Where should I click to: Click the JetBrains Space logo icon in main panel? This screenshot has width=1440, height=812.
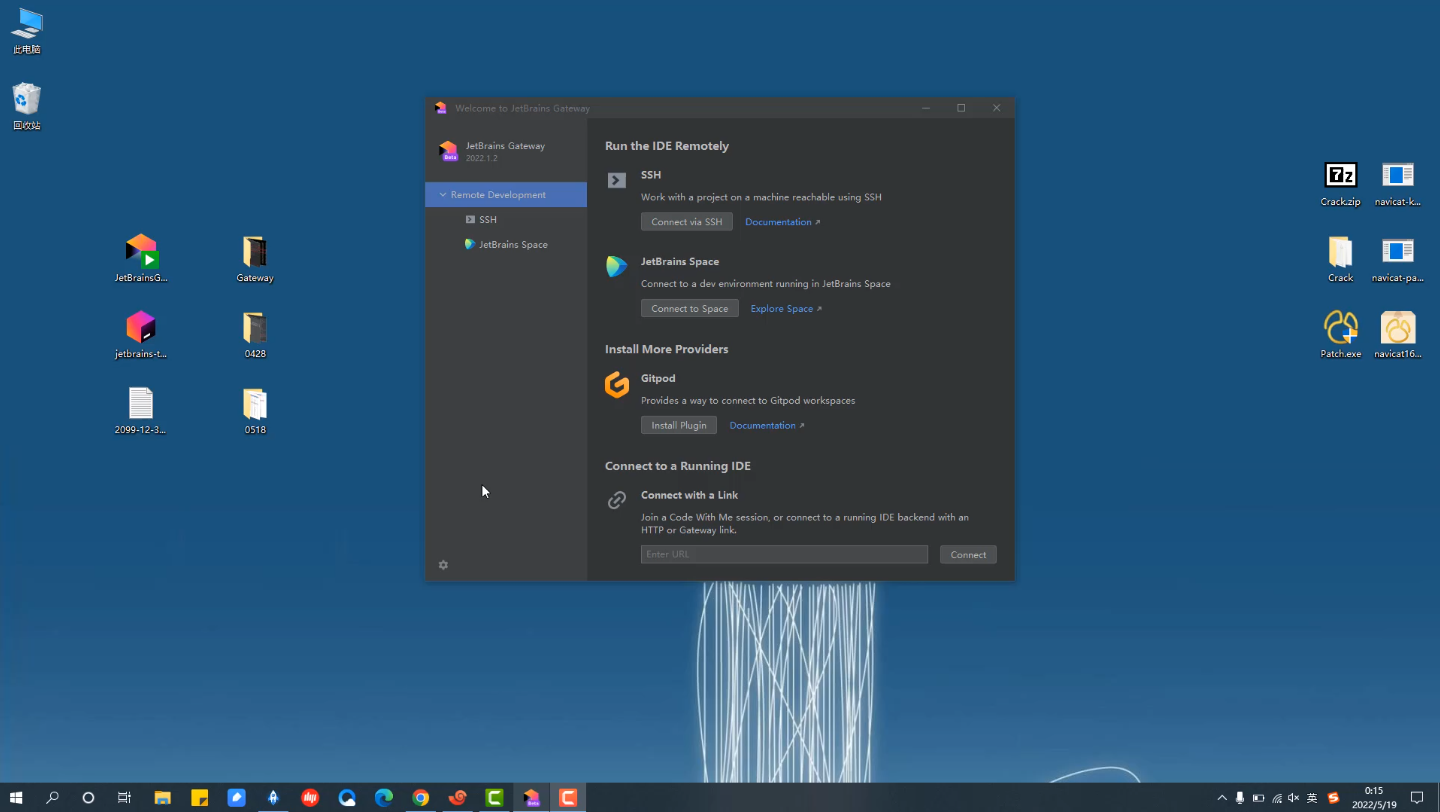(x=617, y=266)
